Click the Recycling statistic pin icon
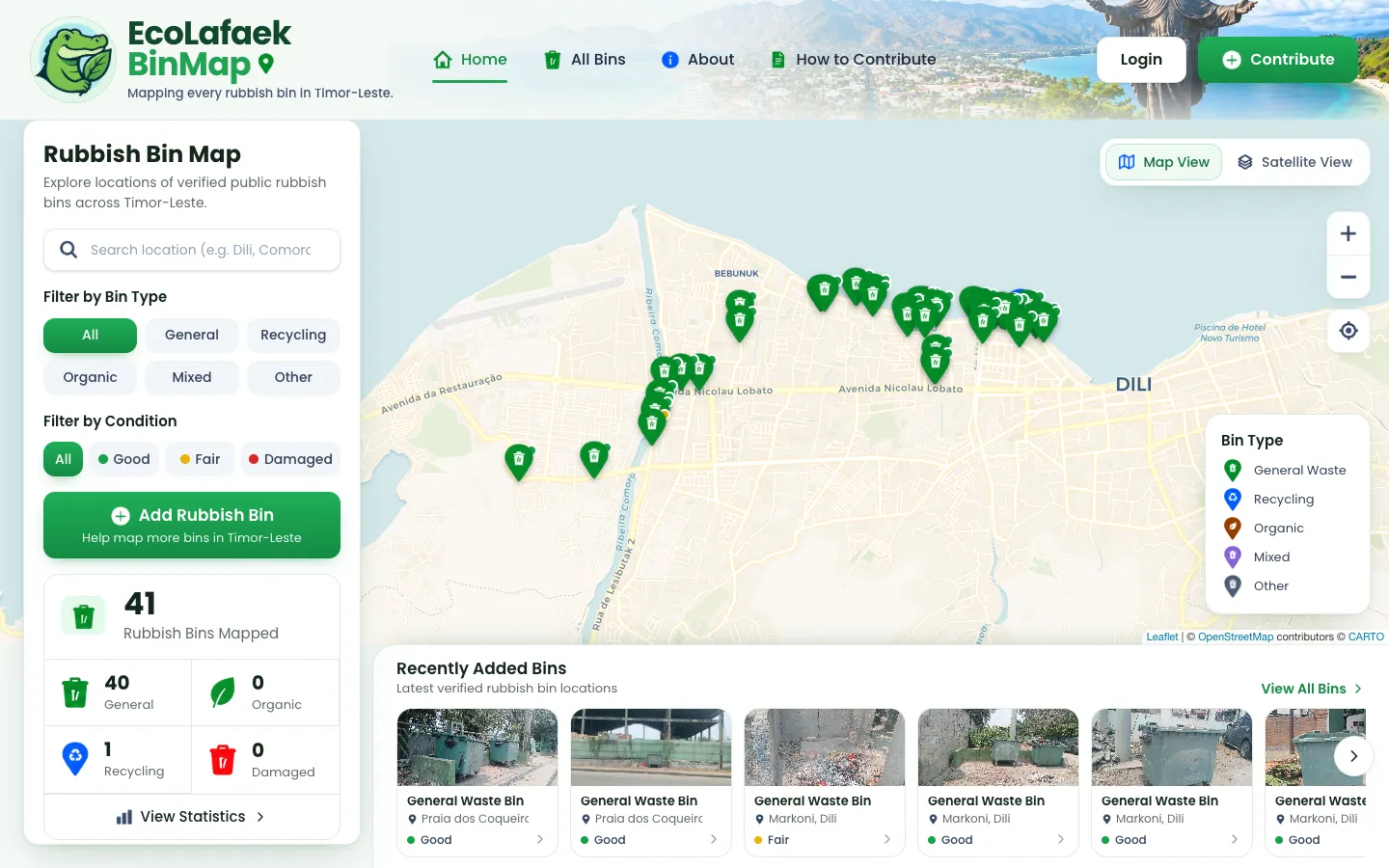Screen dimensions: 1389x868 (x=75, y=758)
